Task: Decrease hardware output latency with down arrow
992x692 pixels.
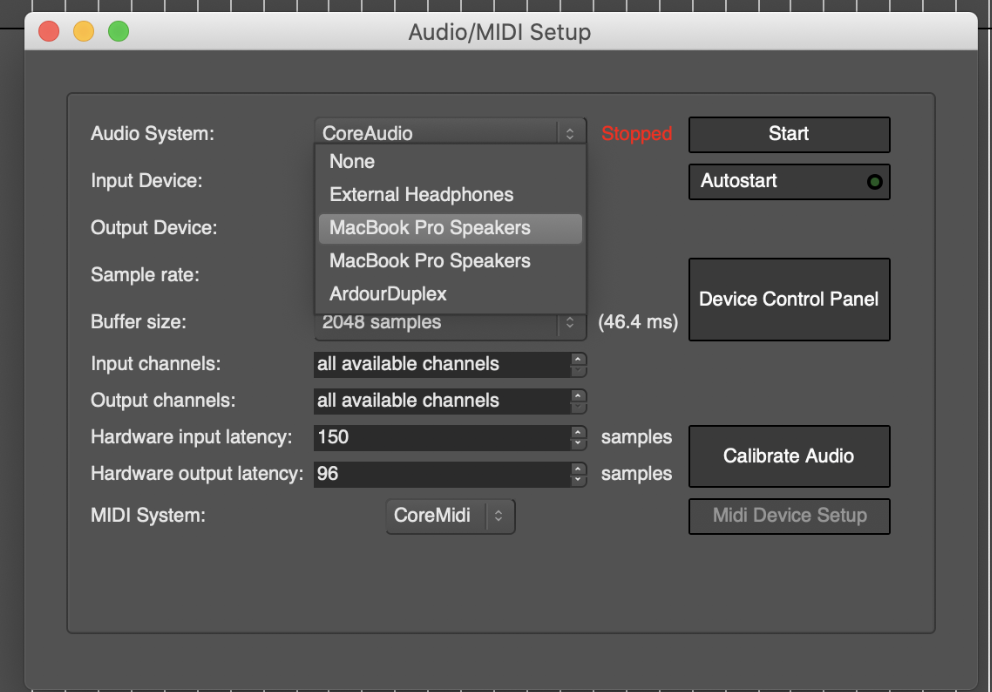Action: (x=578, y=479)
